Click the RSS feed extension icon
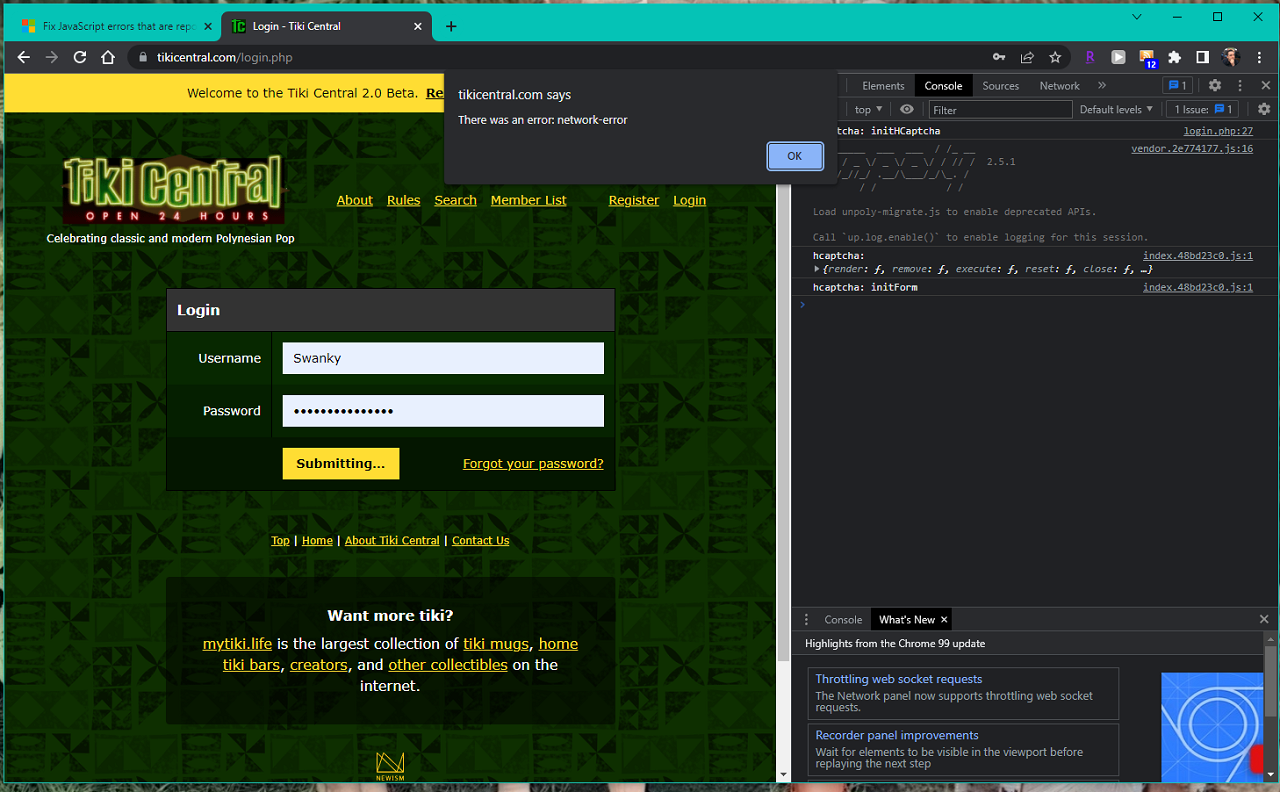The image size is (1280, 792). pyautogui.click(x=1146, y=57)
